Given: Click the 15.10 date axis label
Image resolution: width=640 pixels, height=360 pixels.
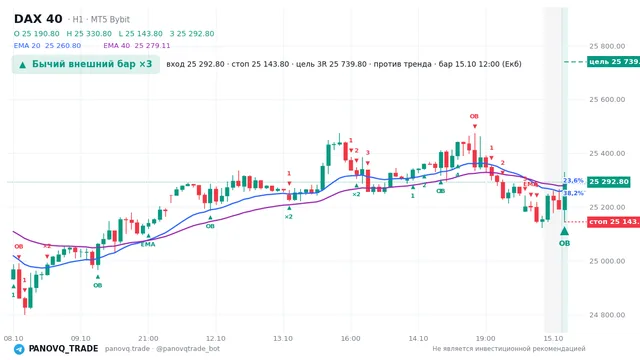Looking at the screenshot, I should tap(553, 338).
